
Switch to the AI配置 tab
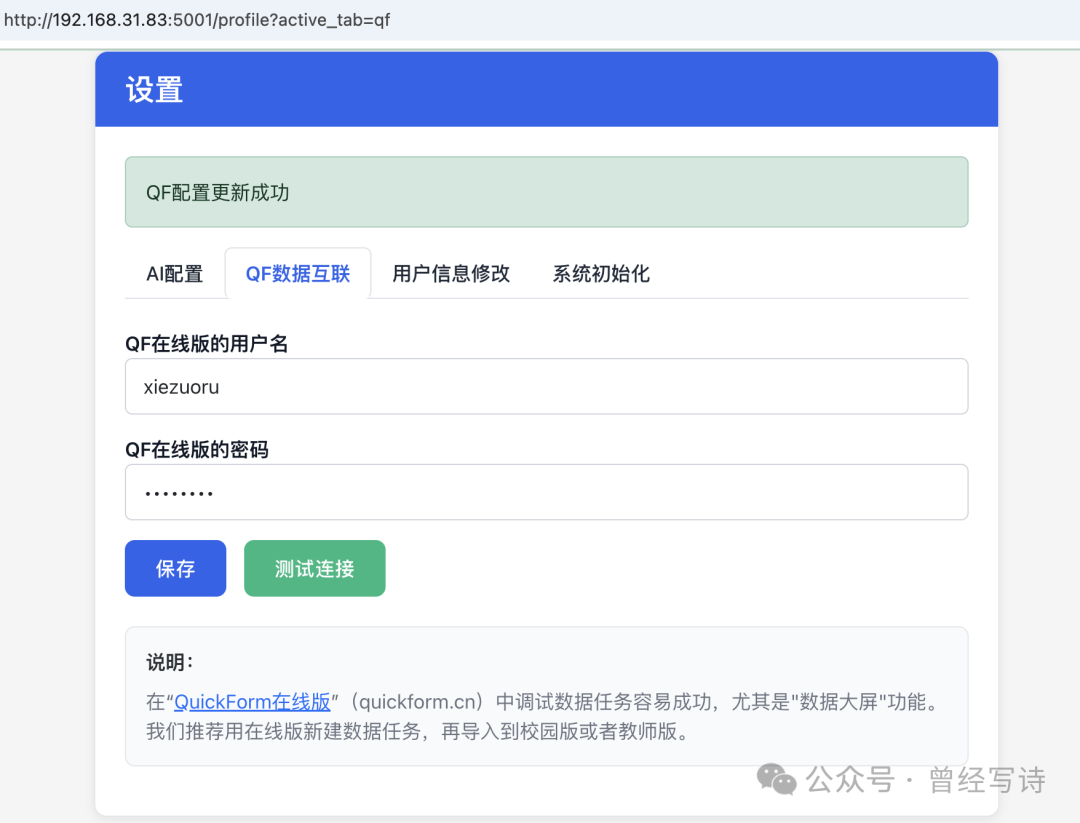point(174,273)
